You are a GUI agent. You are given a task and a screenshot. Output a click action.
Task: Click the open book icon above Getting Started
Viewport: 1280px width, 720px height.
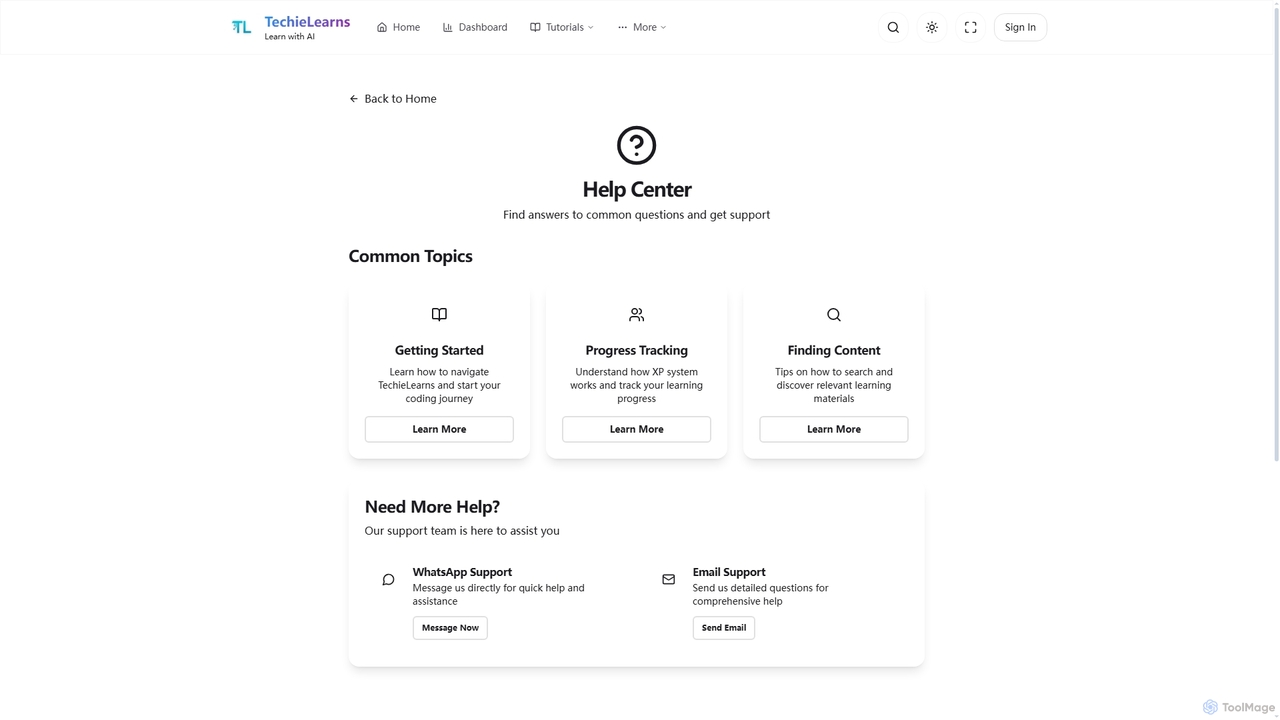(439, 314)
